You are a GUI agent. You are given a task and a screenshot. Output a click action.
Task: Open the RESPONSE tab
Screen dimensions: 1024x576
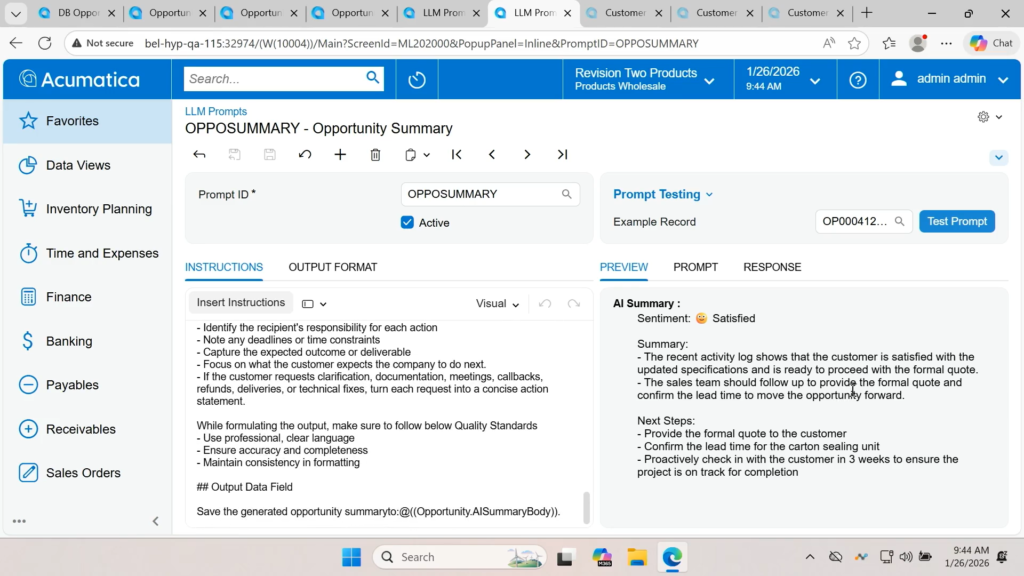coord(772,267)
